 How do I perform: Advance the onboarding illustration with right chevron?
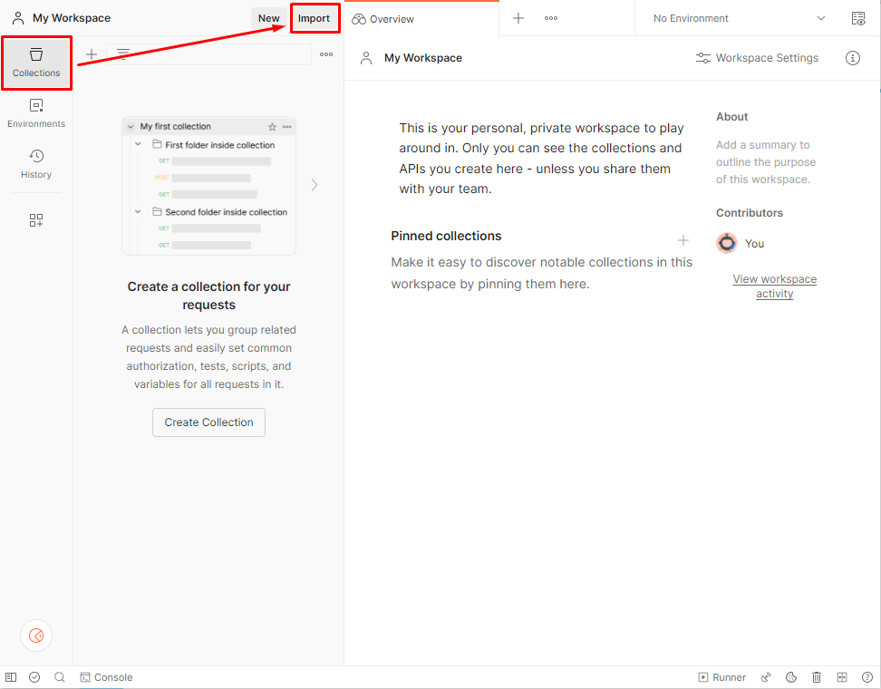pos(315,185)
